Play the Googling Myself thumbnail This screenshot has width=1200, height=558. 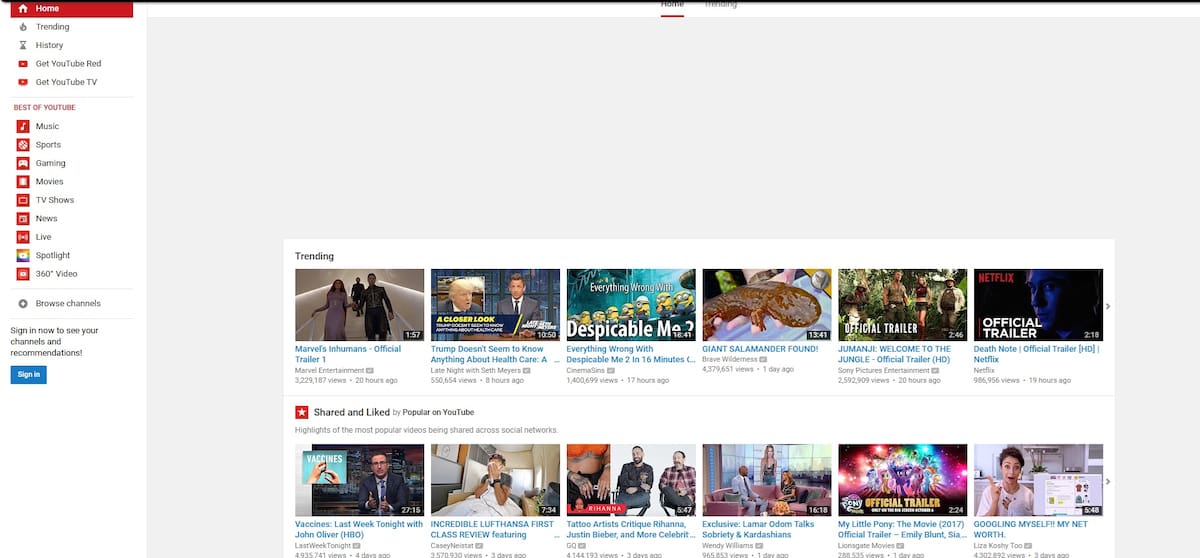1038,480
